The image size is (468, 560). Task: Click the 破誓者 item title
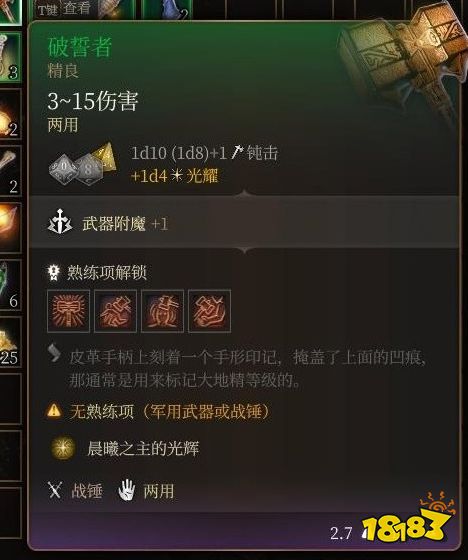click(79, 47)
